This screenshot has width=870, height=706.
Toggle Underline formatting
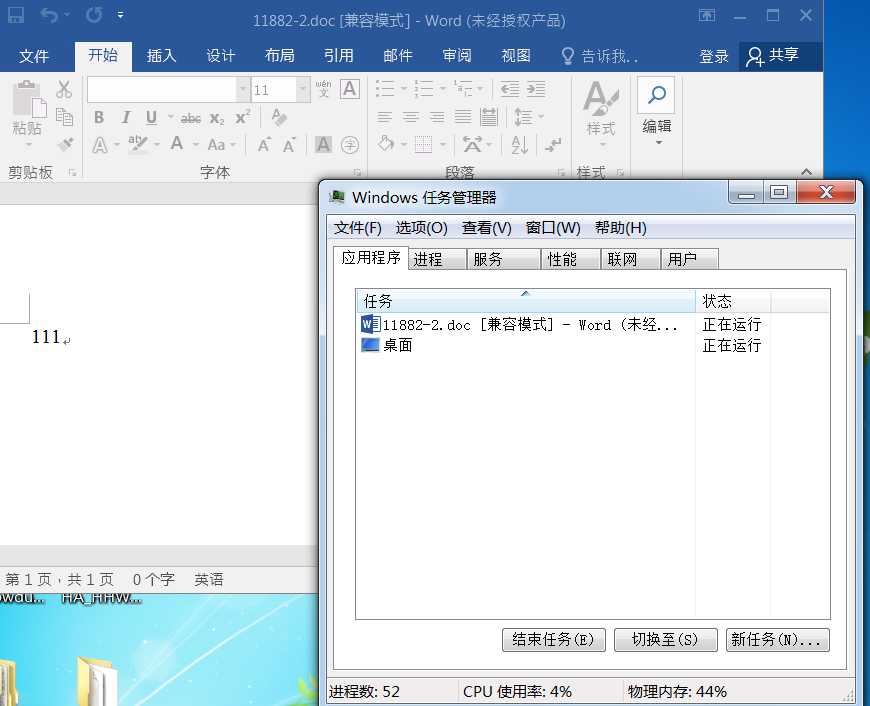pyautogui.click(x=151, y=117)
